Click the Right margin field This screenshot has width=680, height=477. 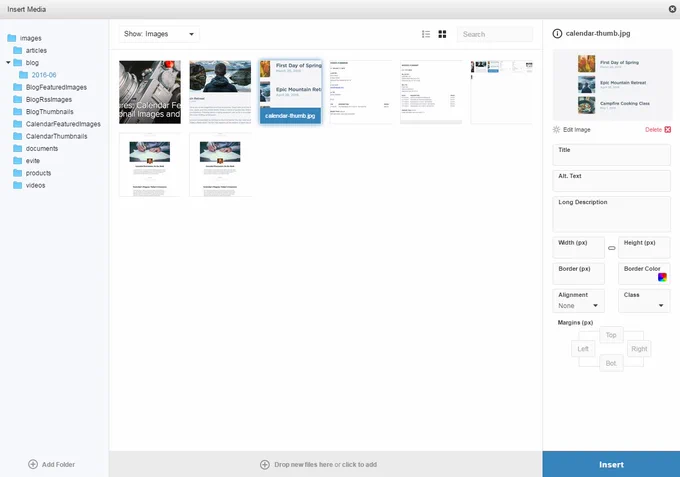click(x=639, y=349)
